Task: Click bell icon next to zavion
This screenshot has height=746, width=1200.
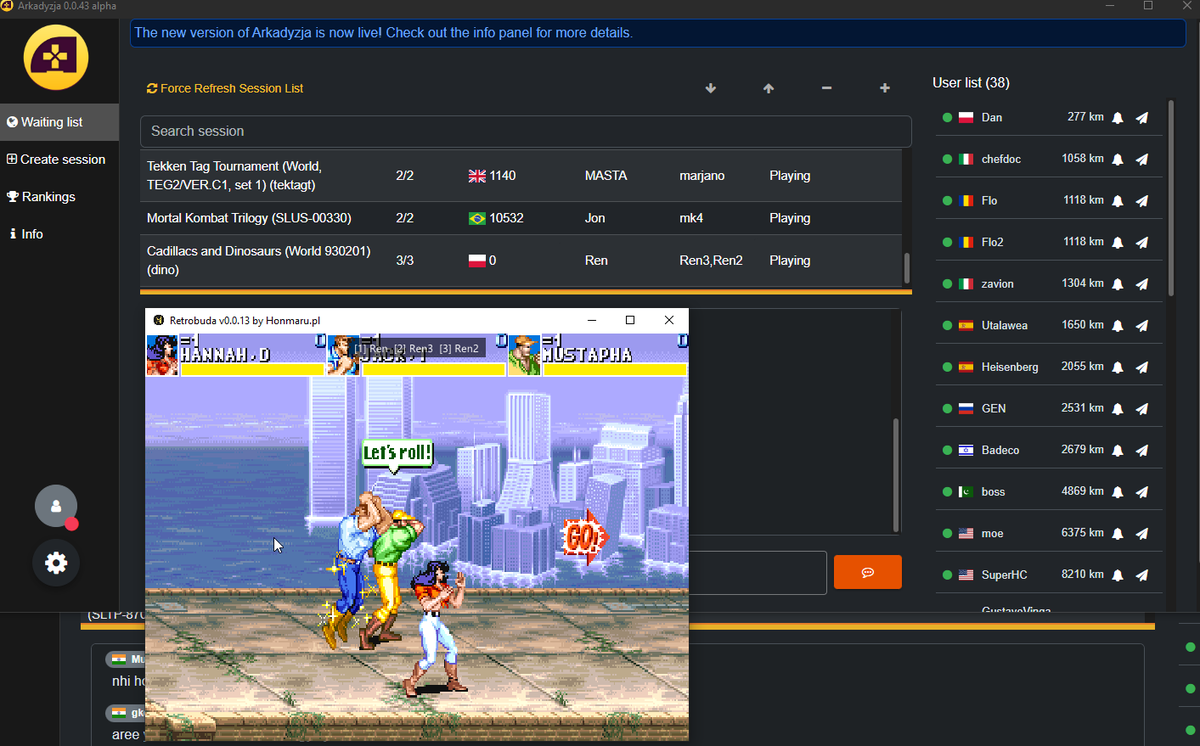Action: 1118,284
